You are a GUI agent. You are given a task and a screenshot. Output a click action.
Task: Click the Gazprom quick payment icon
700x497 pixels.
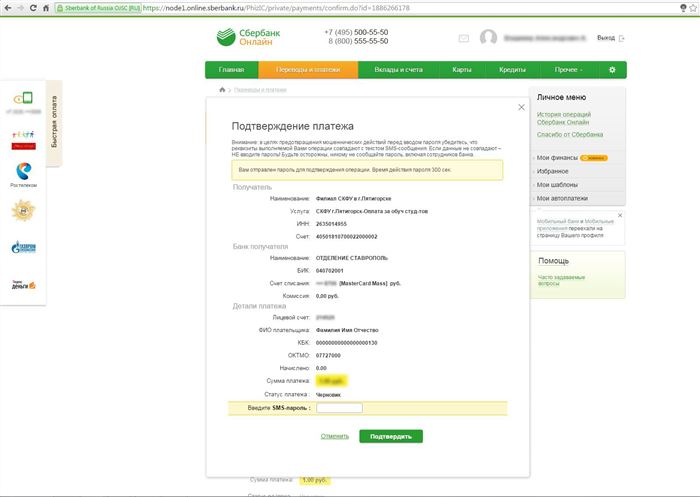click(x=24, y=247)
